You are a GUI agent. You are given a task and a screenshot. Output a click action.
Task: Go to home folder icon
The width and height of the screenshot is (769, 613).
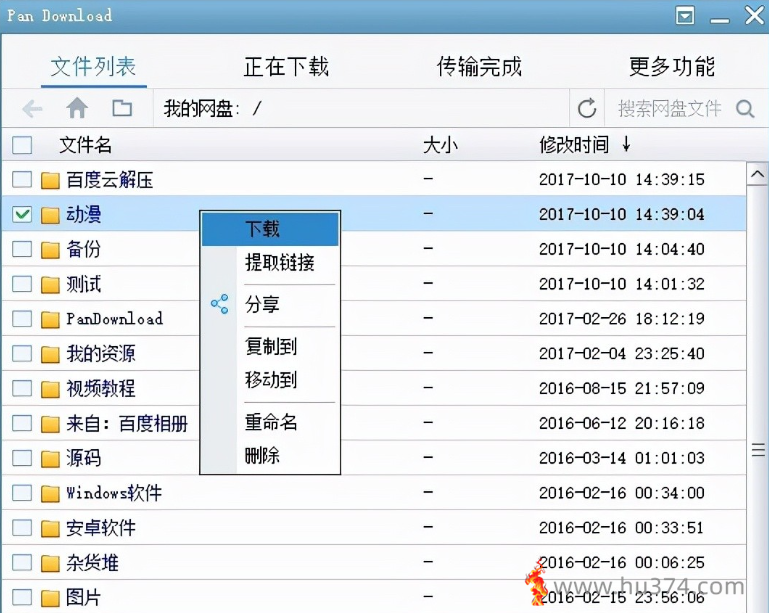77,108
